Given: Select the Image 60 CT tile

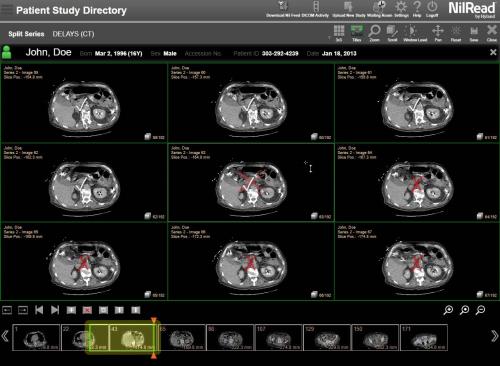Looking at the screenshot, I should click(x=251, y=103).
